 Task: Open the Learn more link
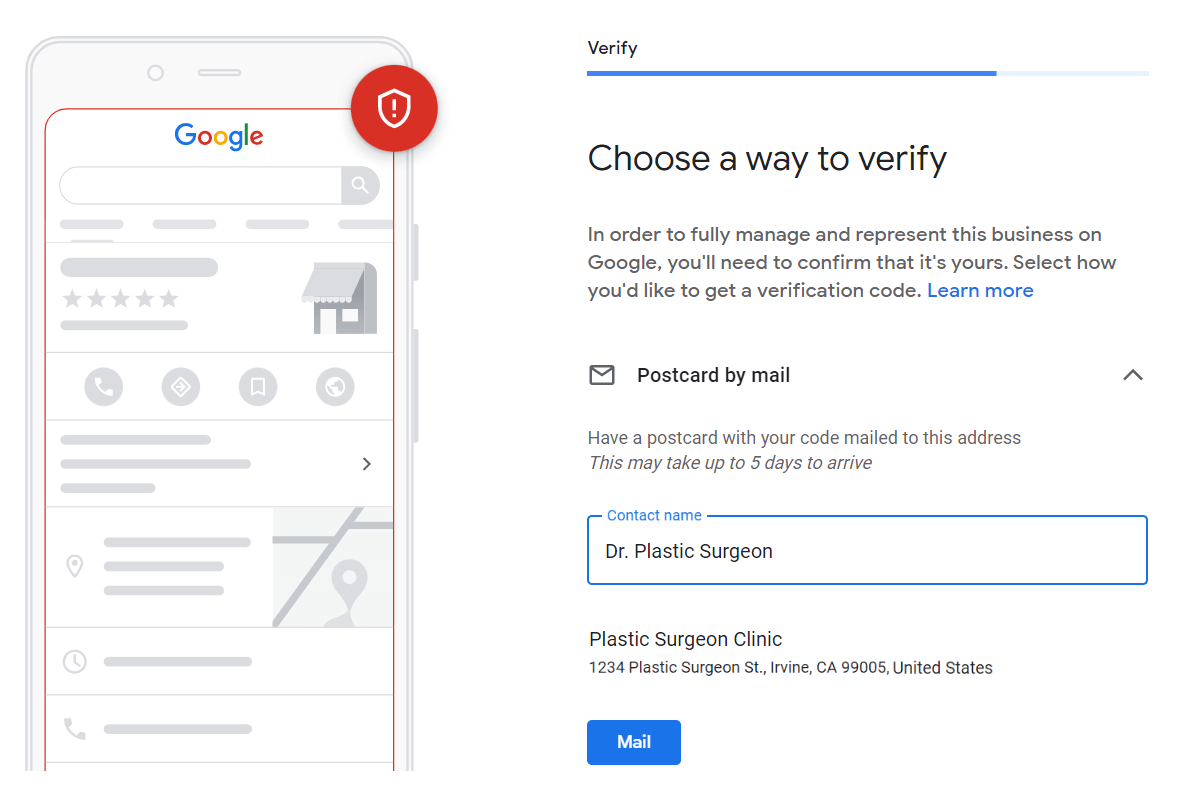click(x=980, y=290)
